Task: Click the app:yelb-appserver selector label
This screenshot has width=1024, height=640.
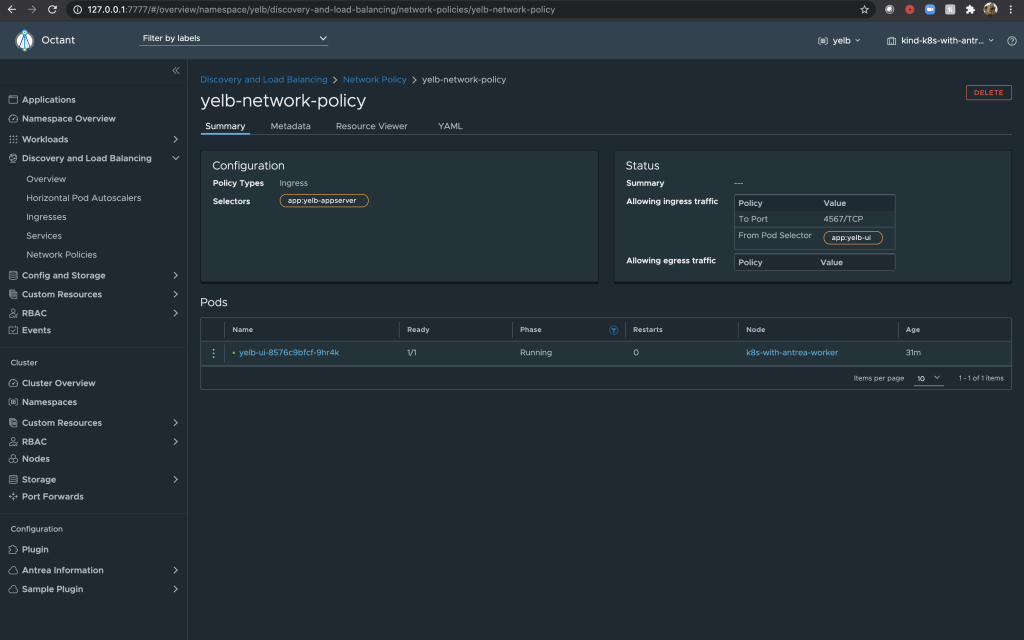Action: [x=324, y=201]
